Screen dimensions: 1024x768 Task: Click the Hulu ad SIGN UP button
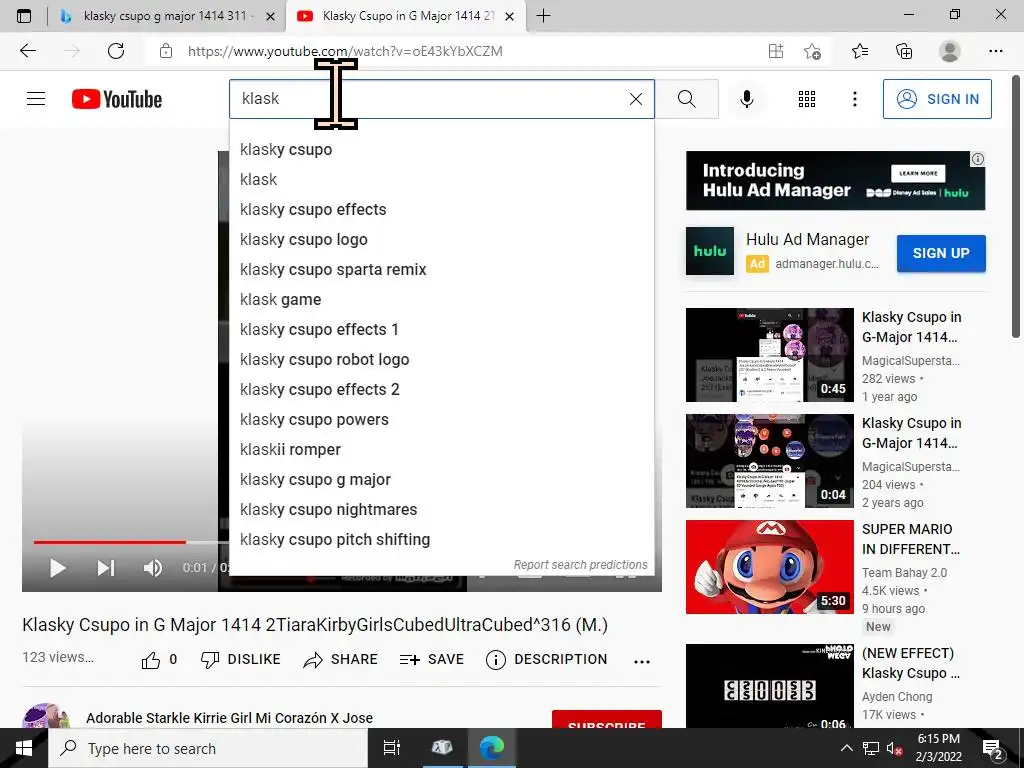pos(941,253)
